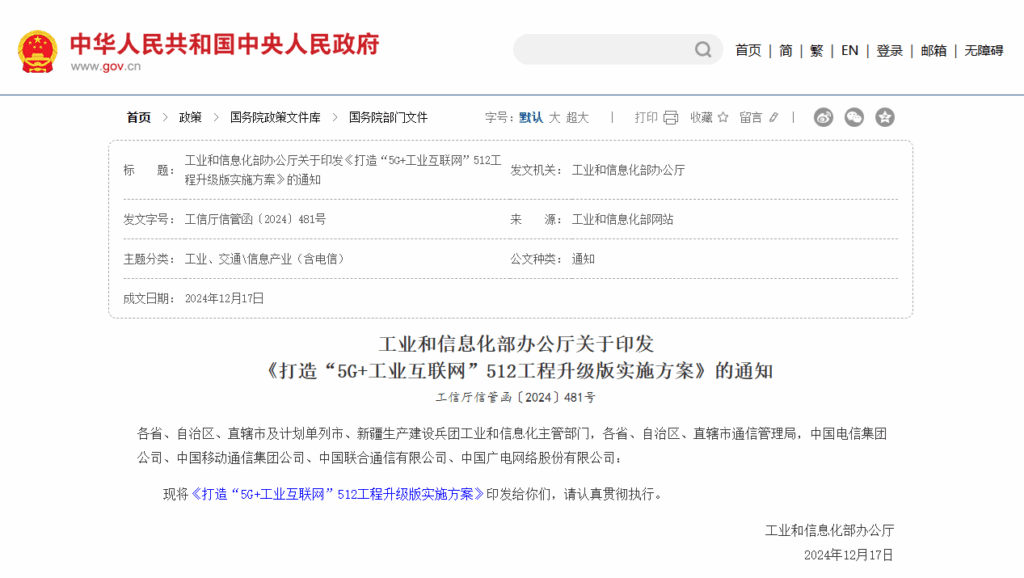The width and height of the screenshot is (1024, 578).
Task: Share the page to Weibo
Action: tap(823, 118)
